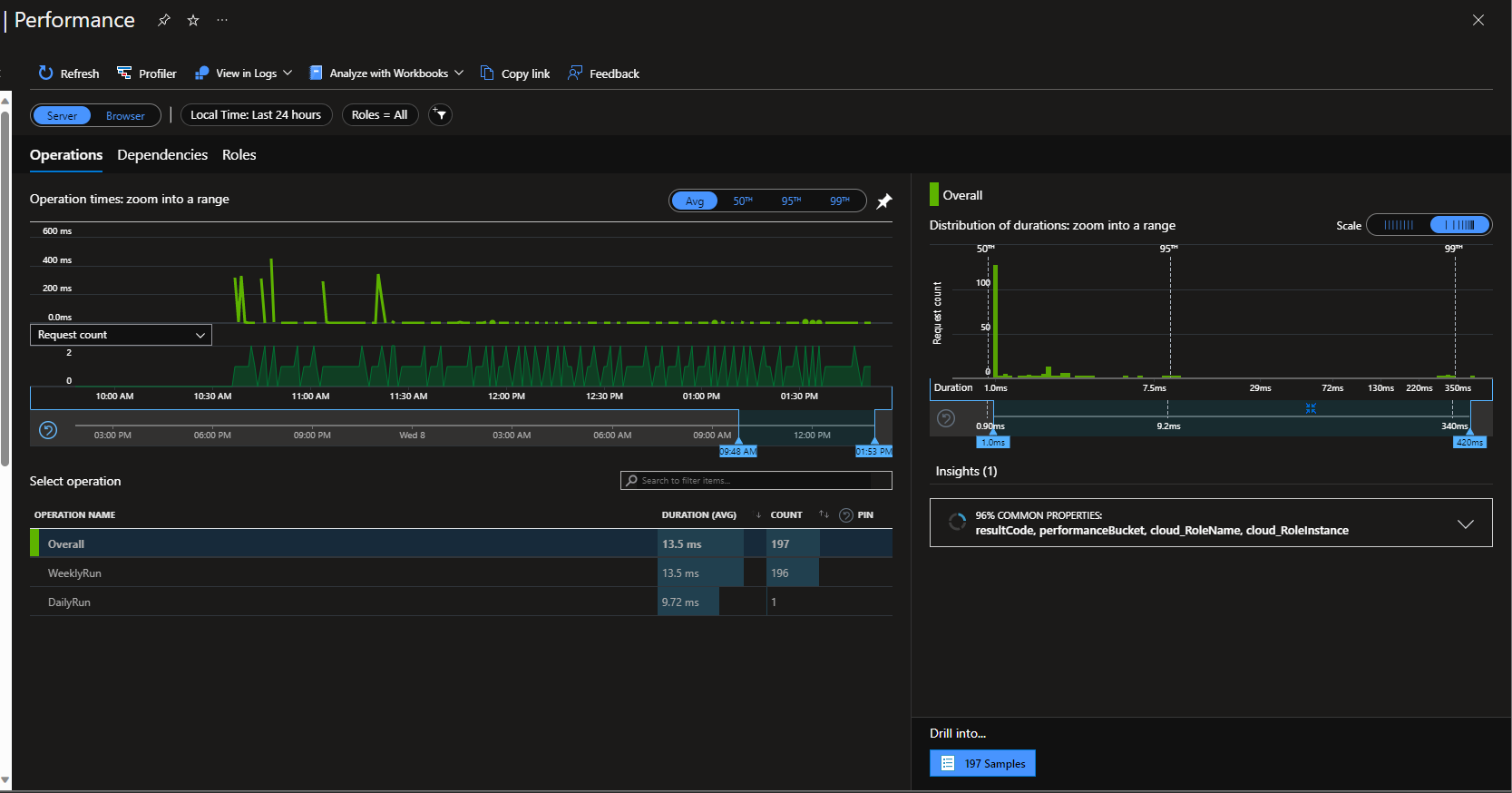This screenshot has width=1512, height=793.
Task: Select the Server toggle
Action: coord(62,115)
